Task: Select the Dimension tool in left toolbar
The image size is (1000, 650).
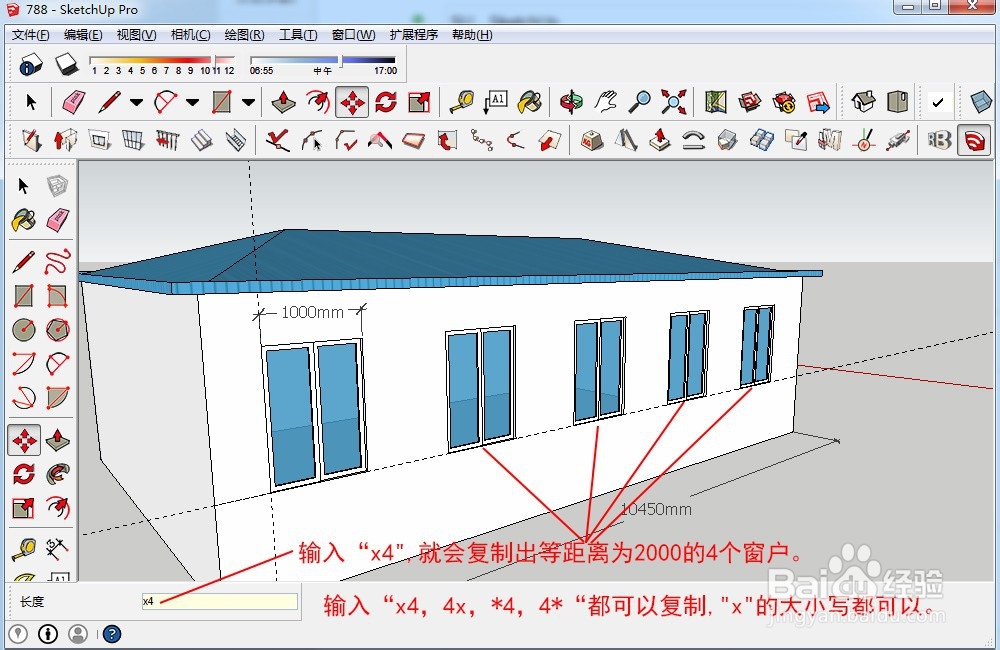Action: pyautogui.click(x=57, y=547)
